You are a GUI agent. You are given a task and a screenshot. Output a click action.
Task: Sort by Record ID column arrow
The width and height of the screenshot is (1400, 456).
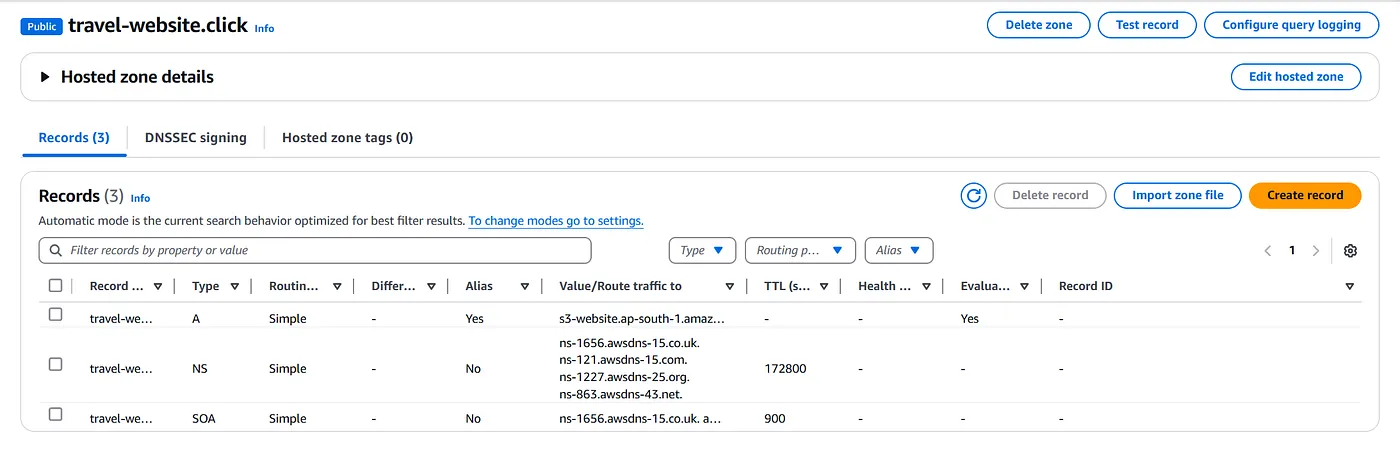click(1350, 286)
